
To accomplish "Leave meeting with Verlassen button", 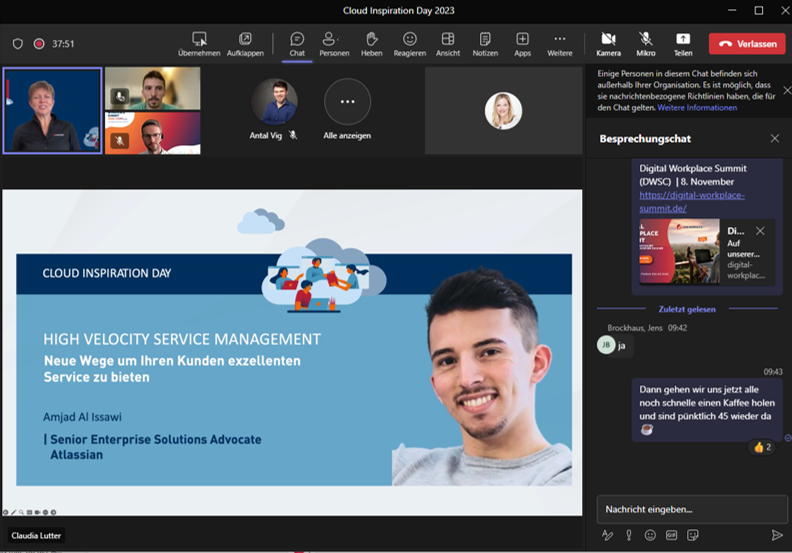I will [x=747, y=44].
